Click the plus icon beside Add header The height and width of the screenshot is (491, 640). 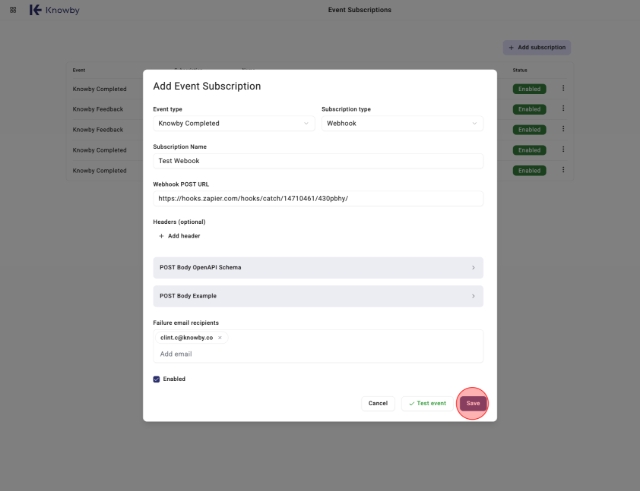(161, 236)
